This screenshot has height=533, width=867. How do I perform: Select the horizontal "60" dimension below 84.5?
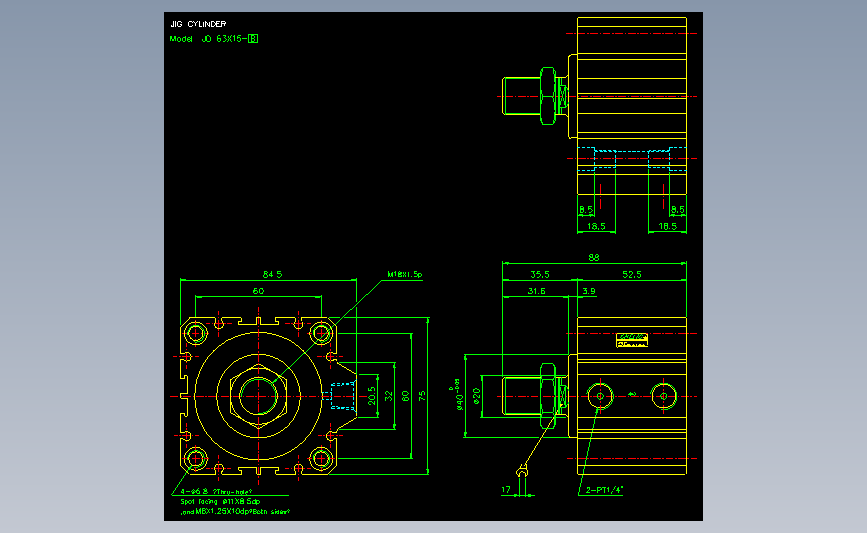258,291
